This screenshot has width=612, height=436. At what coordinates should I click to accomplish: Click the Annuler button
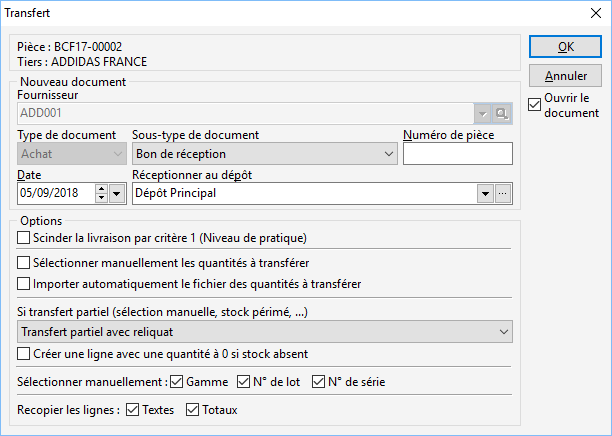(565, 76)
